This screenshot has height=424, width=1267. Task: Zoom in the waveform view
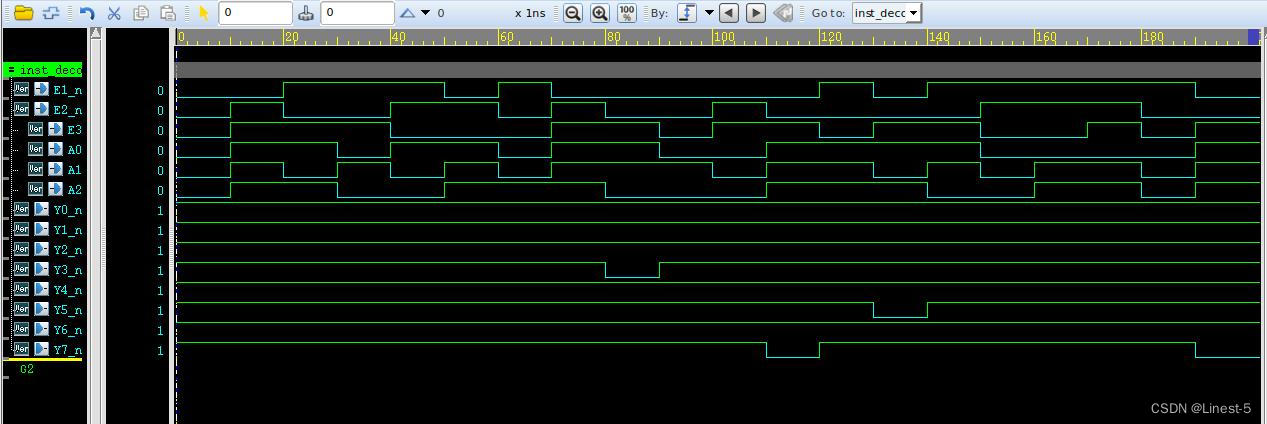(x=600, y=13)
